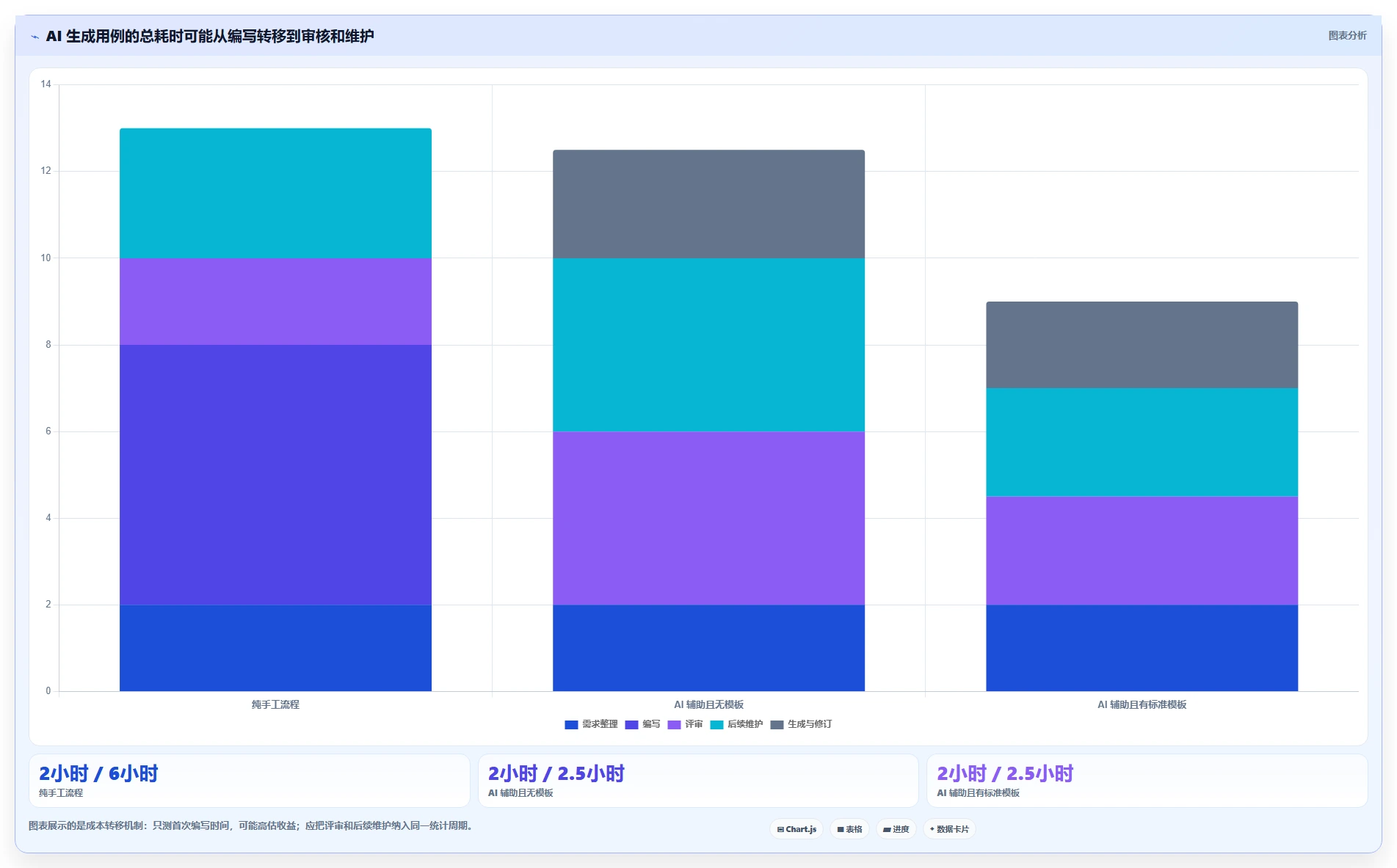
Task: Click the y-axis value 10
Action: (x=46, y=258)
